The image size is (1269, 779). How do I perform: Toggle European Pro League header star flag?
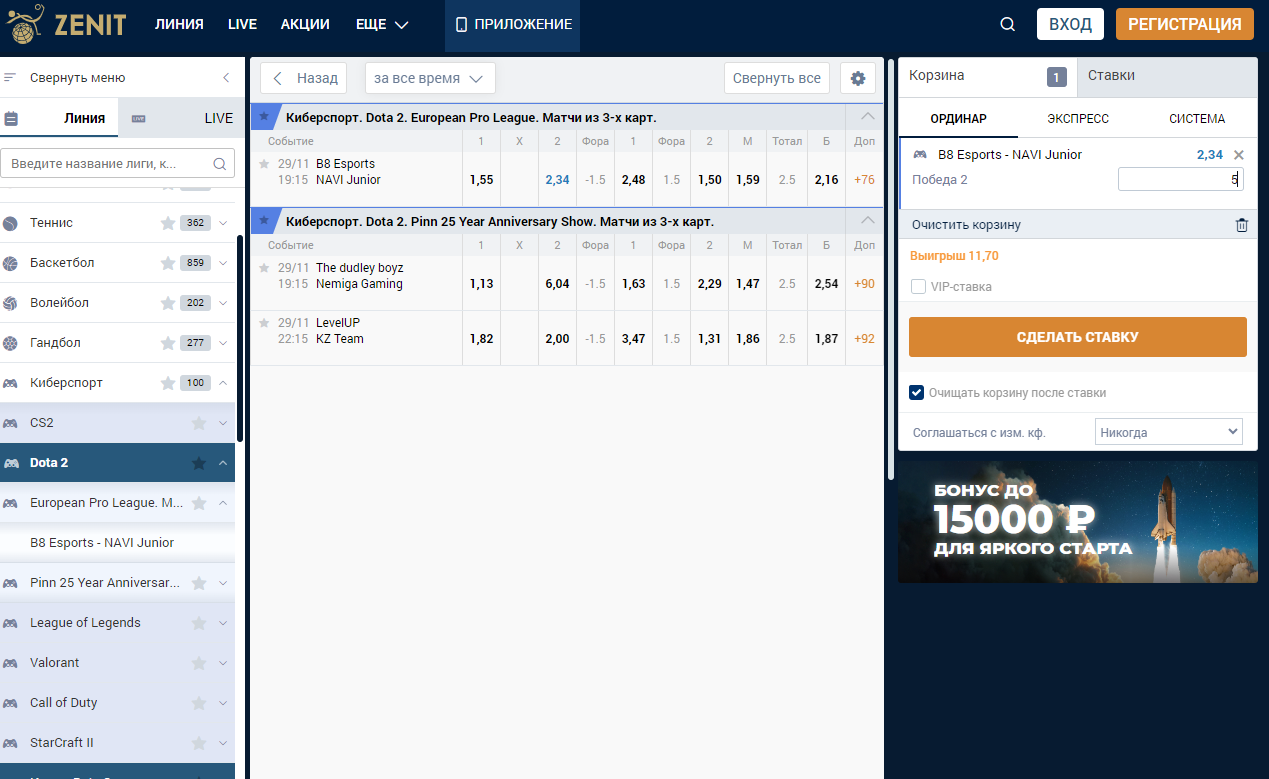click(263, 117)
